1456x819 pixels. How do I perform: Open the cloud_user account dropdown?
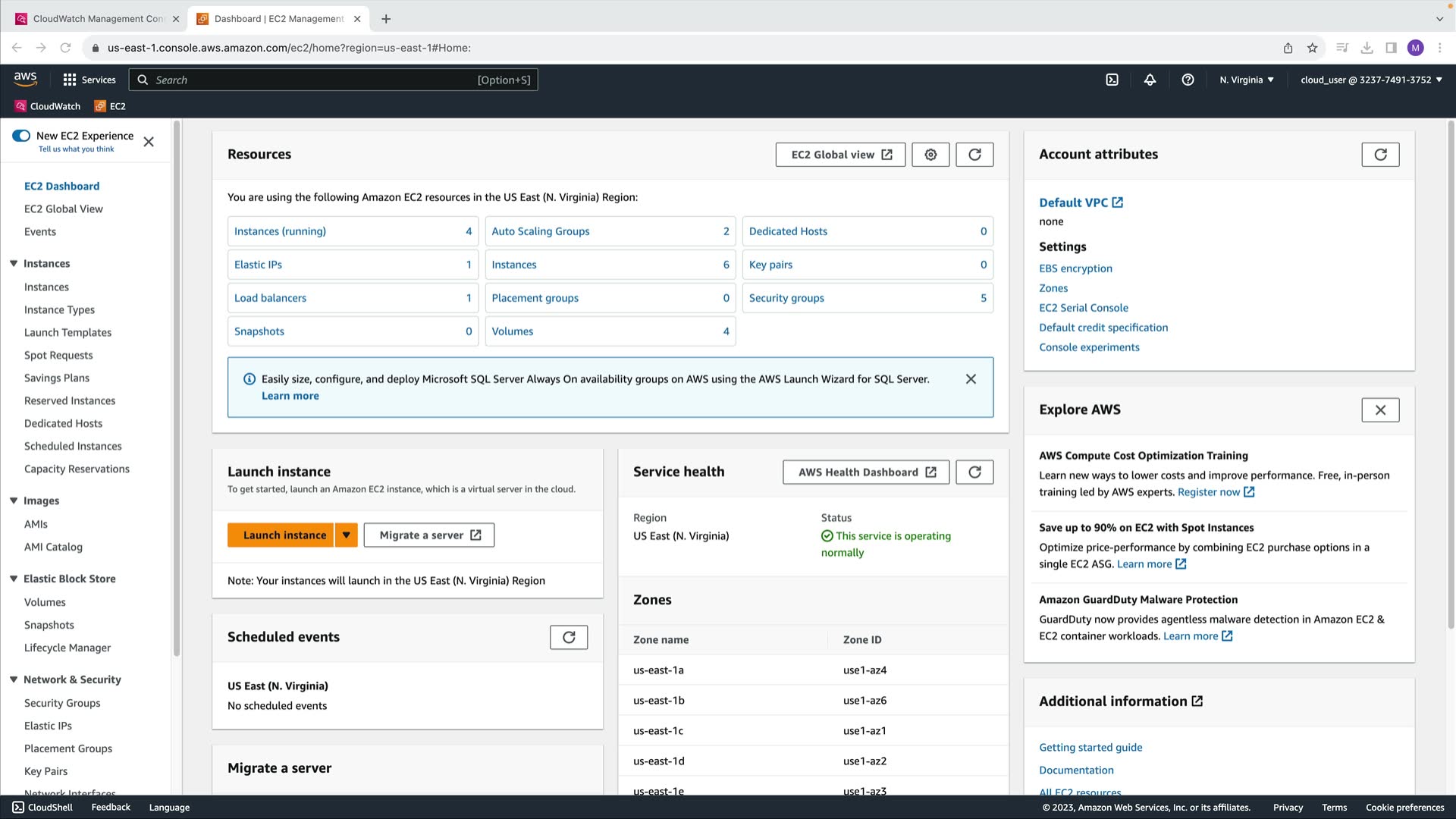coord(1370,80)
